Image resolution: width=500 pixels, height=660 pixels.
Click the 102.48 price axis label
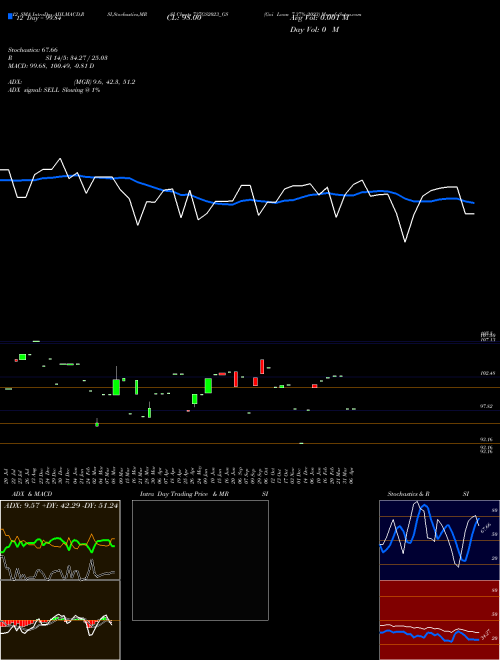pyautogui.click(x=487, y=373)
